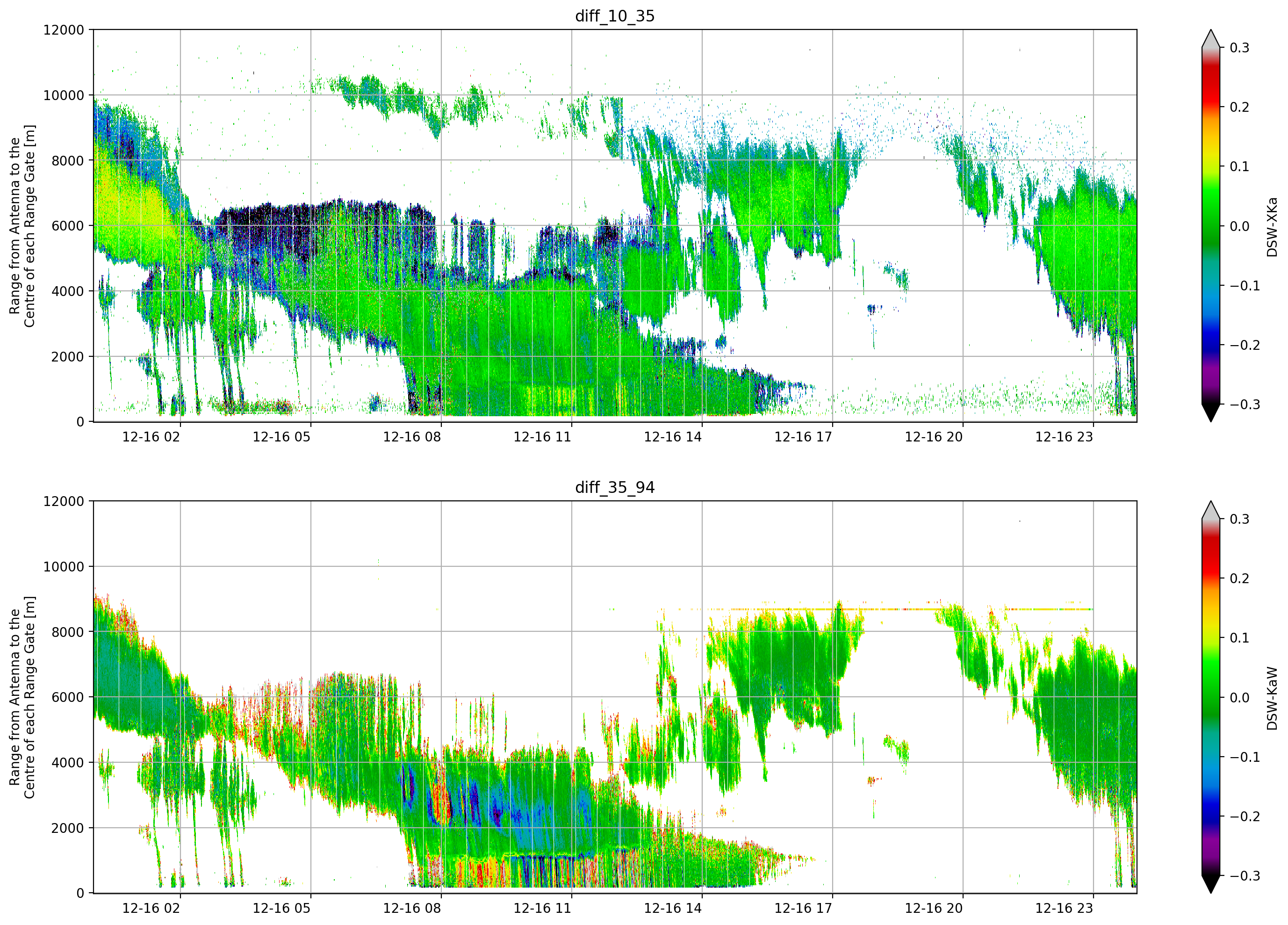Click the 12-16 17 x-tick under diff_10_35 plot
This screenshot has width=1288, height=925.
pyautogui.click(x=804, y=437)
